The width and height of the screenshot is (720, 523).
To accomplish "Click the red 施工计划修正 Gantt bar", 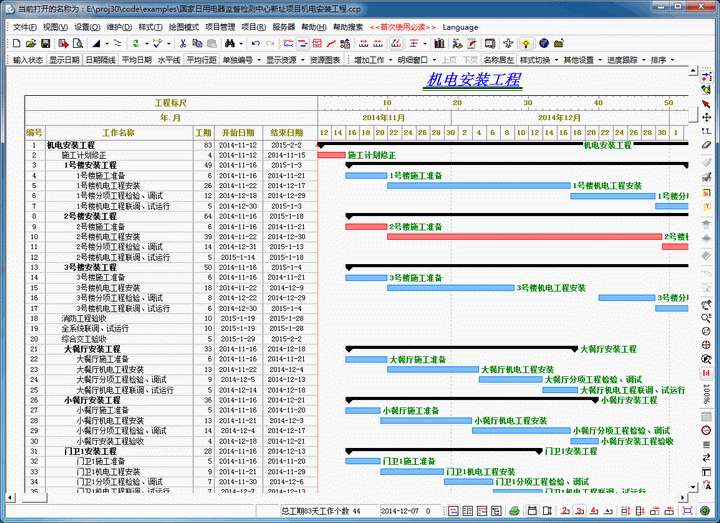I will point(331,155).
